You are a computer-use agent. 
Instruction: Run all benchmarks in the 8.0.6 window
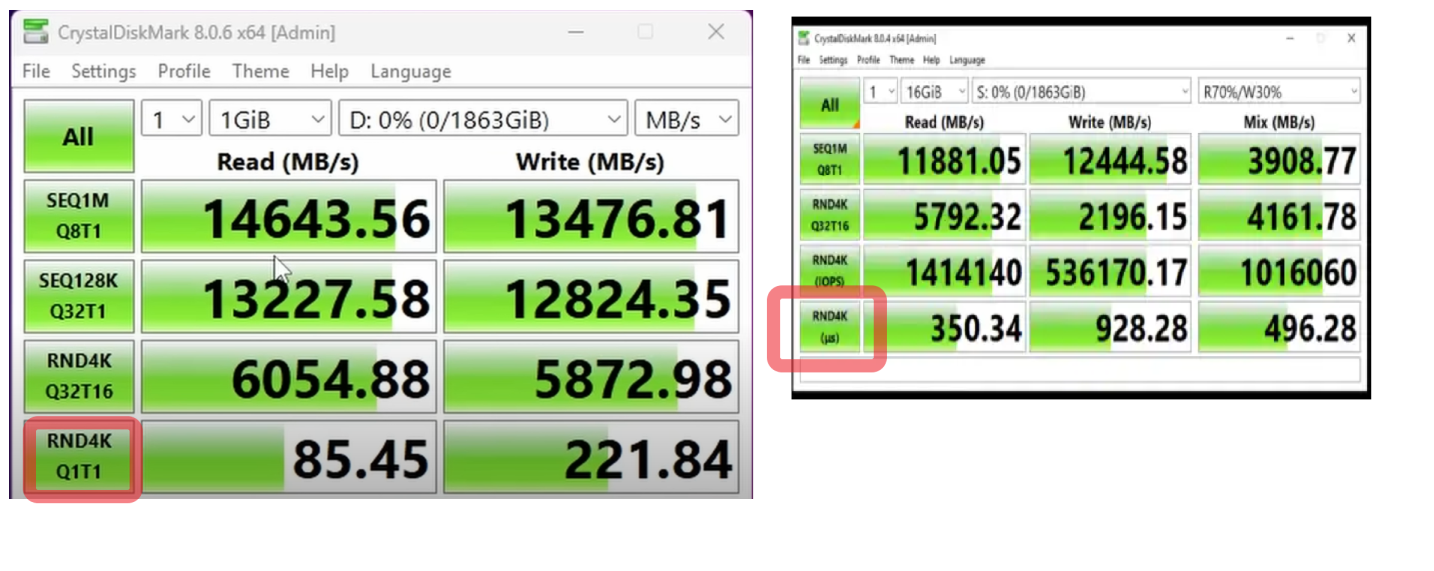pyautogui.click(x=78, y=136)
